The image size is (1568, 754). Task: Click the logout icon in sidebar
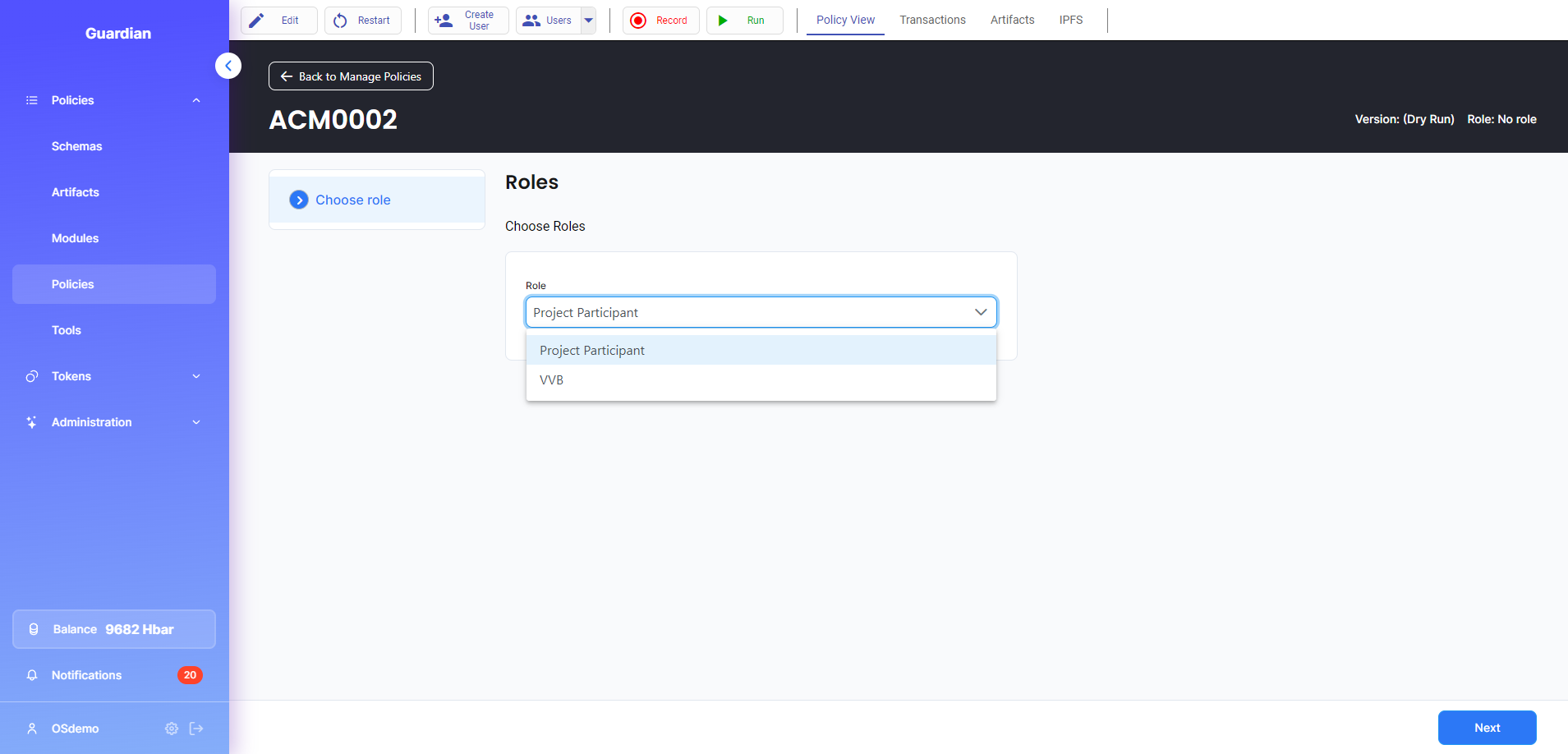pyautogui.click(x=196, y=729)
